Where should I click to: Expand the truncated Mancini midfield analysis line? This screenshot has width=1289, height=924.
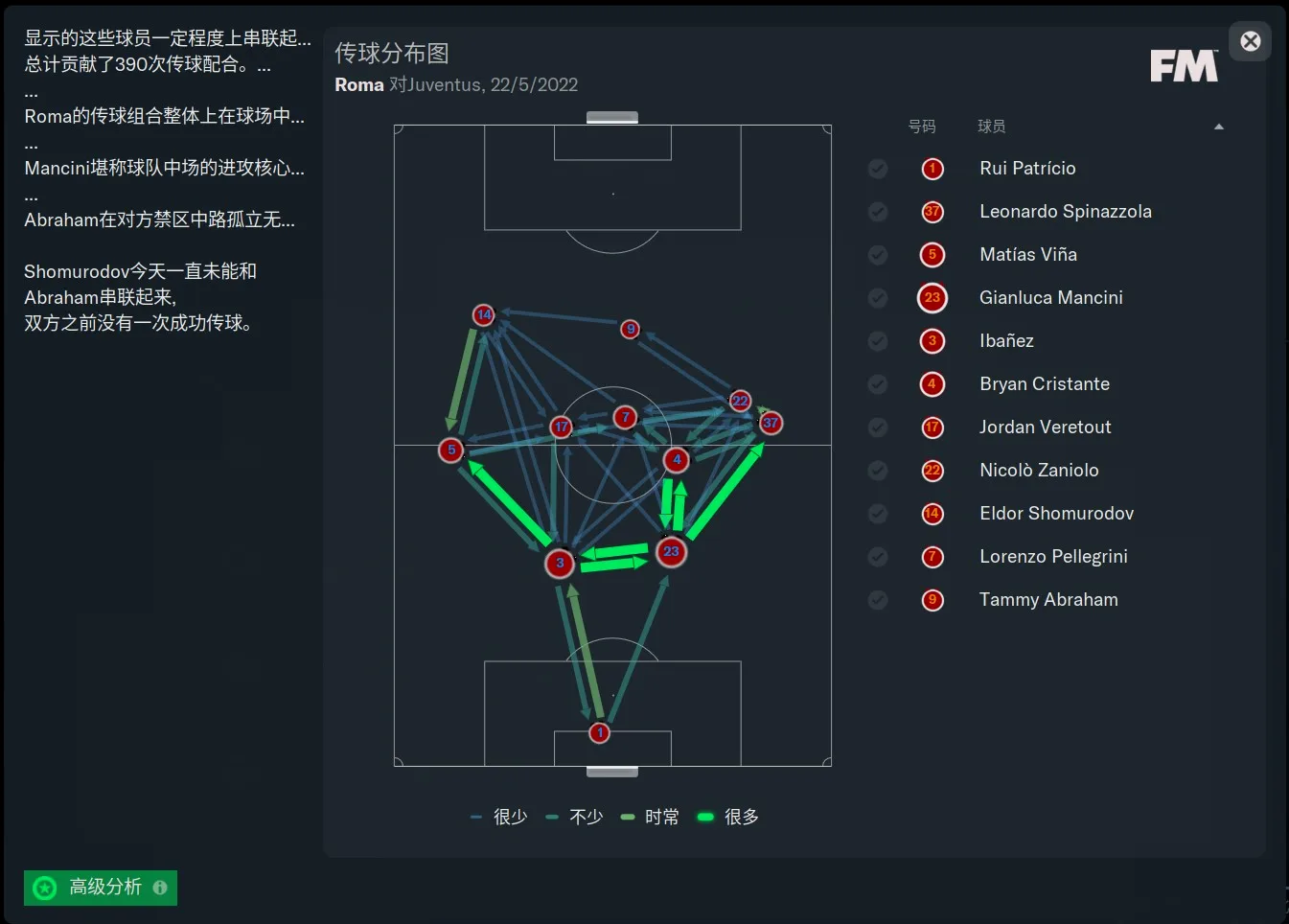[164, 168]
